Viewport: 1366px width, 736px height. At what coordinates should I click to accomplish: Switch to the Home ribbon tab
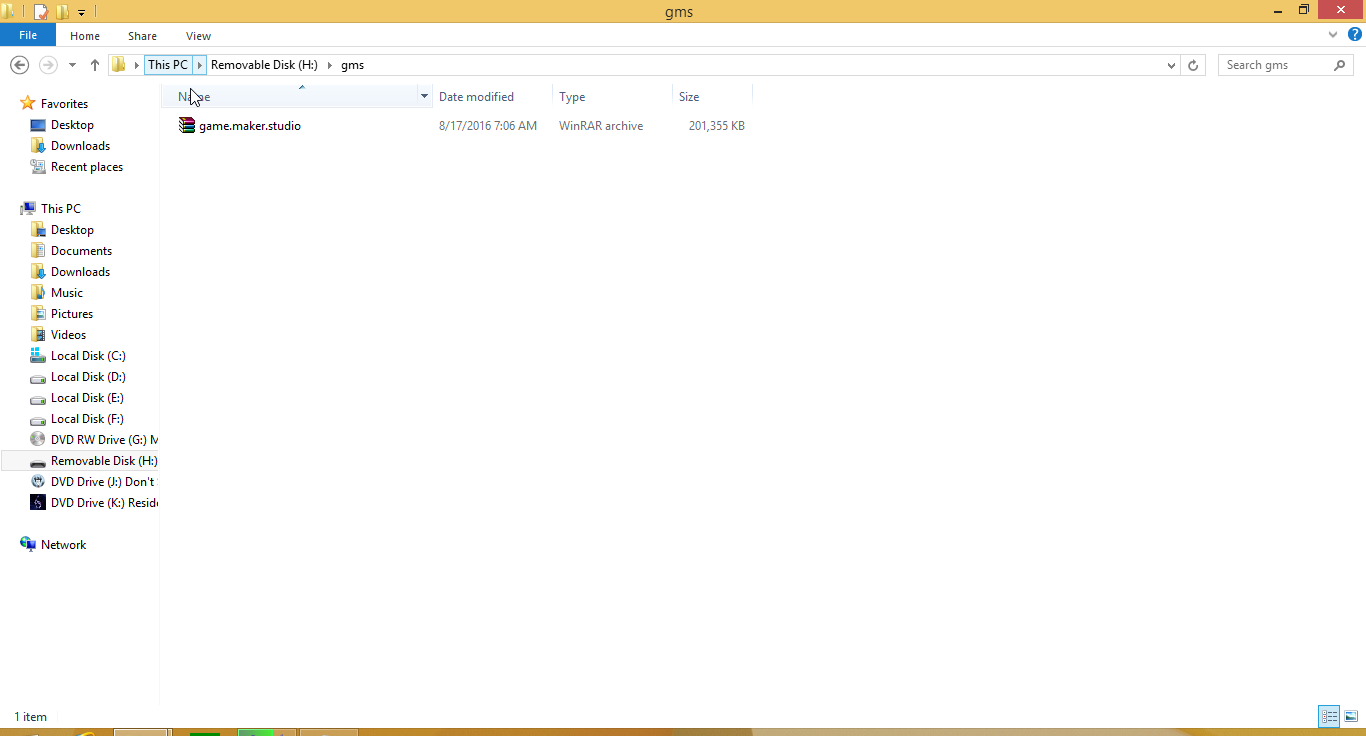pyautogui.click(x=85, y=36)
